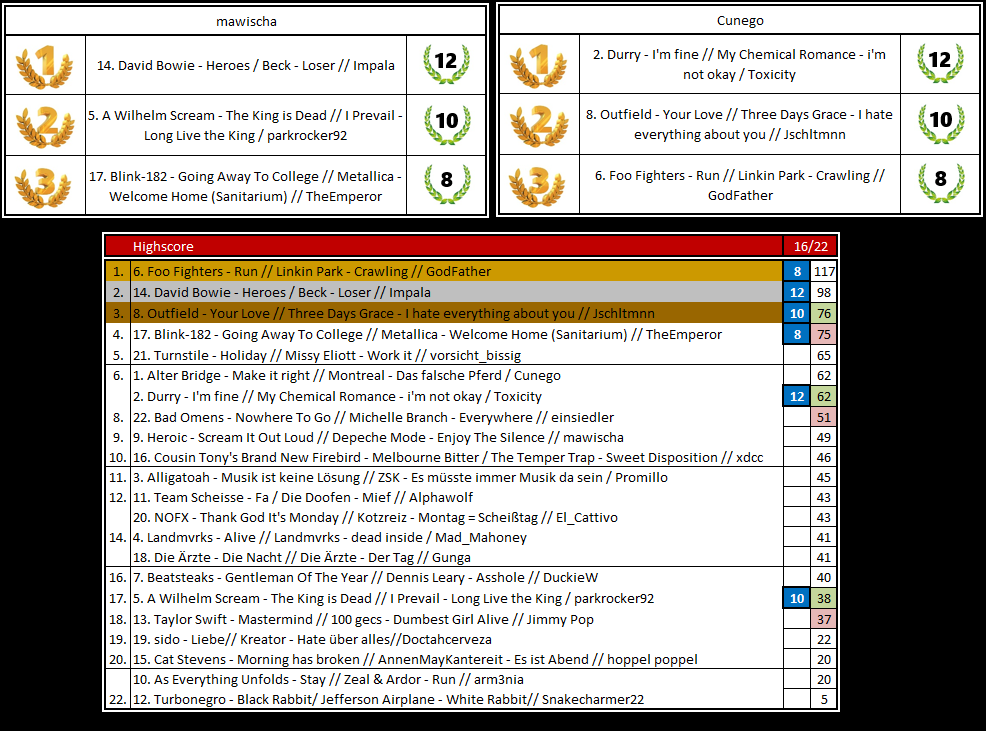Select Blink-182 entry in mawischa's table

click(246, 186)
